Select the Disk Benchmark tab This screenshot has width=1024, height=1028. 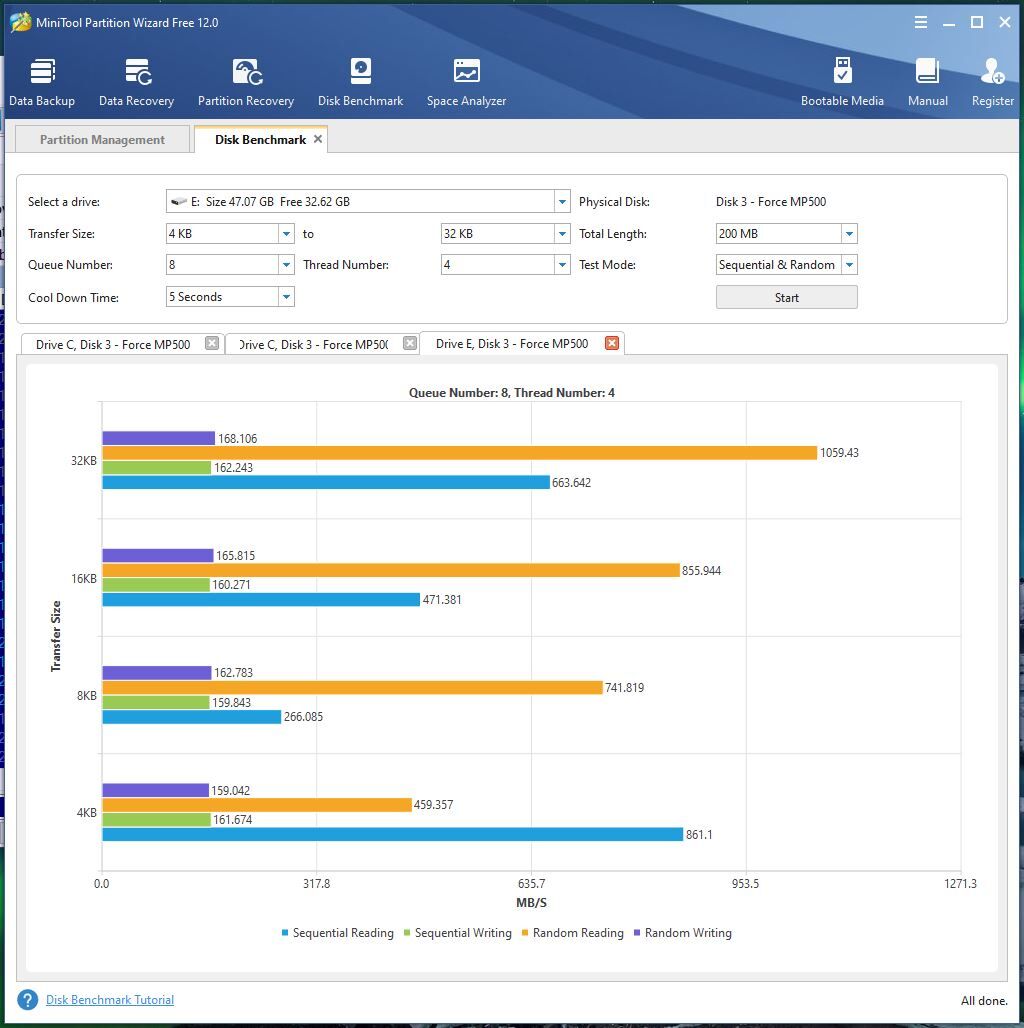click(260, 140)
